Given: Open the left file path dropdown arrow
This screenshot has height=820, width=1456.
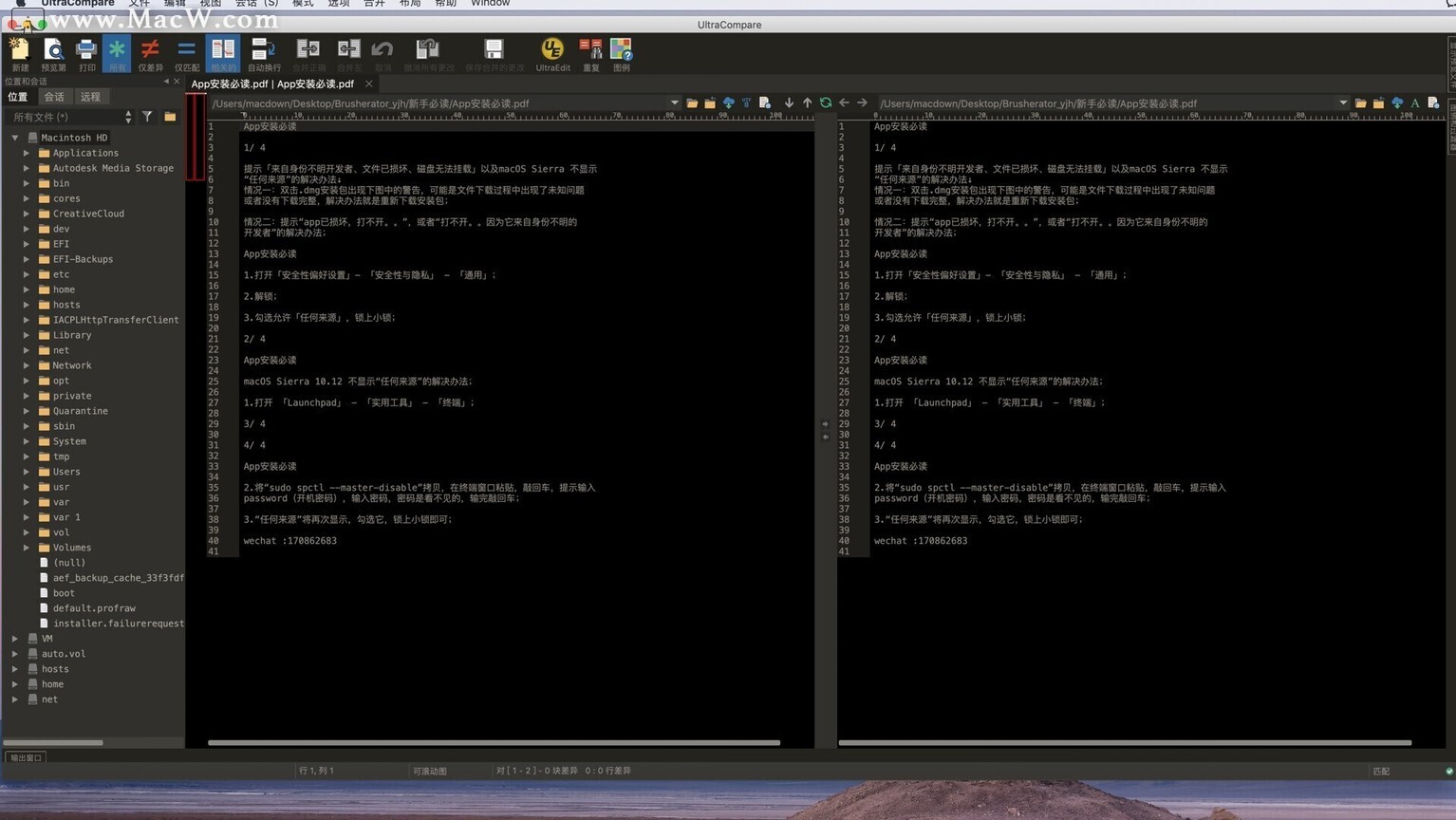Looking at the screenshot, I should [675, 102].
